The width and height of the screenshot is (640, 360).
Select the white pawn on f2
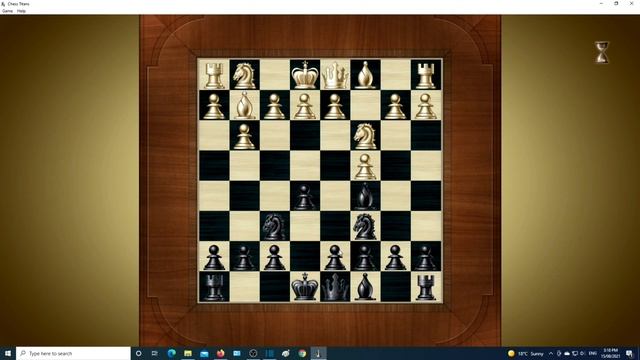pyautogui.click(x=274, y=105)
